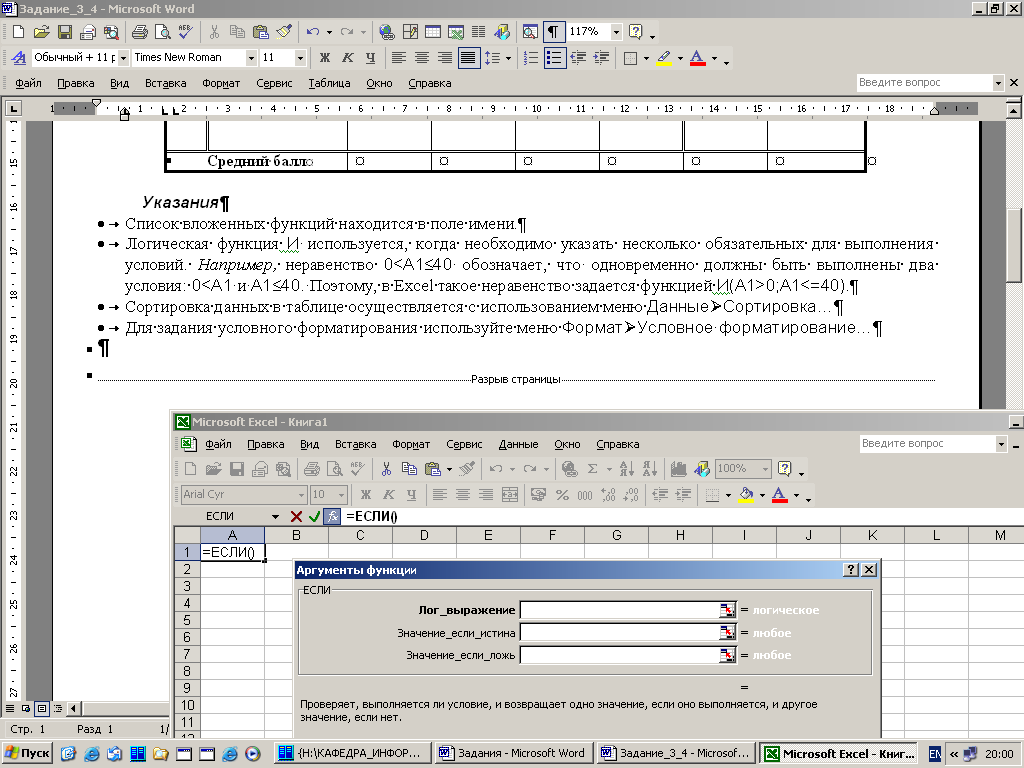The height and width of the screenshot is (768, 1024).
Task: Toggle Show/Hide paragraph marks in Word
Action: 553,31
